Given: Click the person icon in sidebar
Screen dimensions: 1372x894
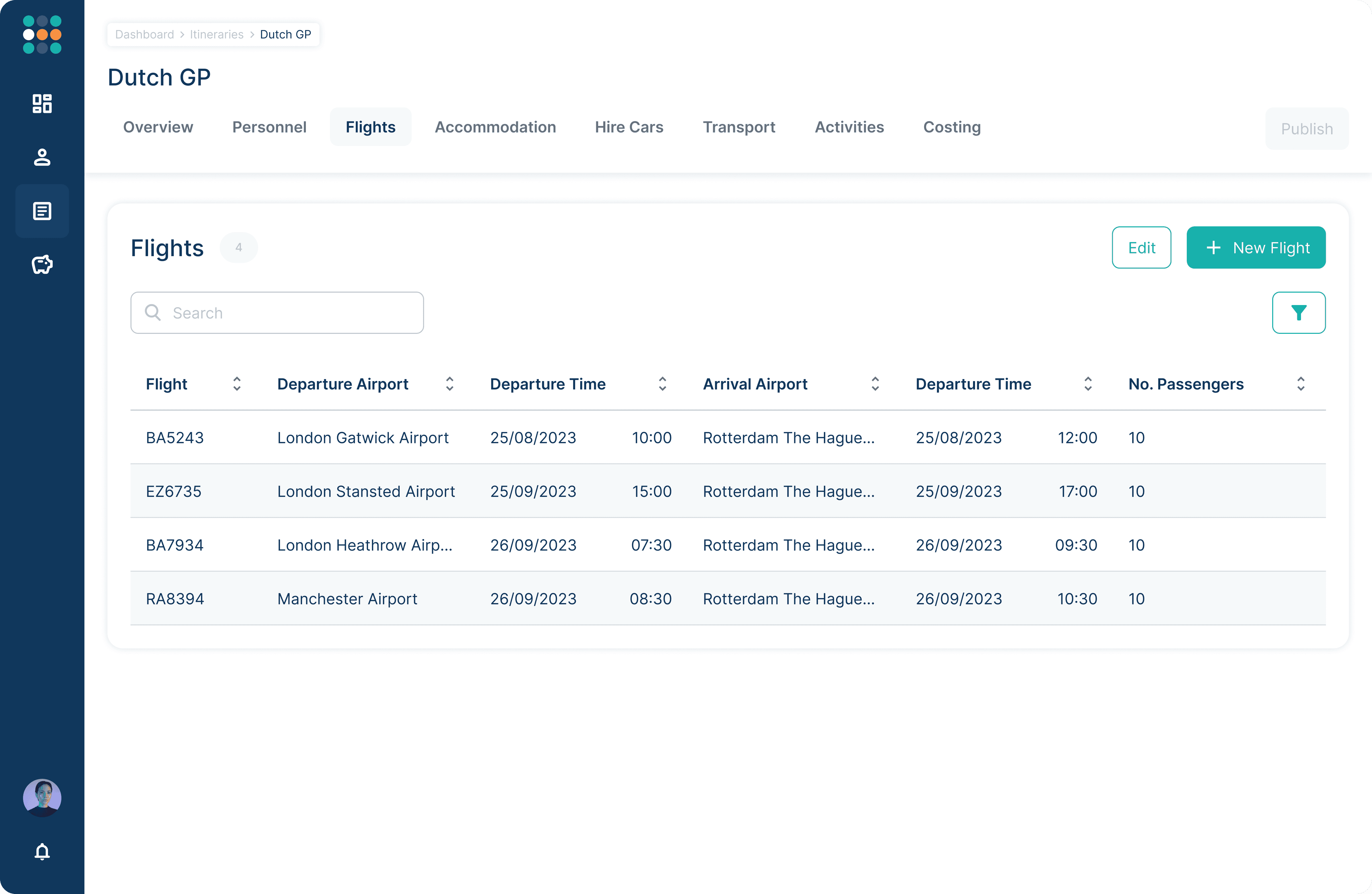Looking at the screenshot, I should [x=42, y=157].
